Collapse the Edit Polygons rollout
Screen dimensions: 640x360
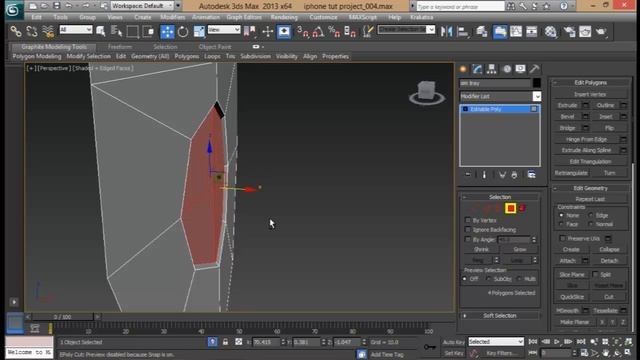pyautogui.click(x=590, y=82)
